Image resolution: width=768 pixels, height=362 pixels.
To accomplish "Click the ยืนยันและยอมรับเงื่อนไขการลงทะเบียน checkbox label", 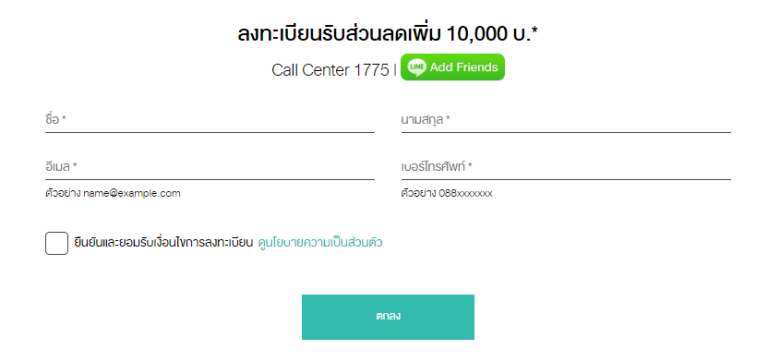I will point(163,242).
